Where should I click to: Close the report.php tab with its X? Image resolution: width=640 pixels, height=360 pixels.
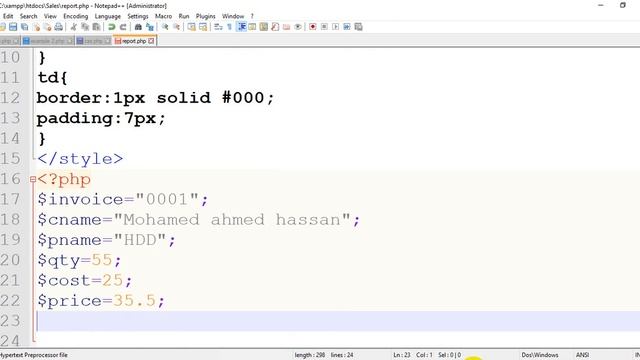click(x=151, y=41)
